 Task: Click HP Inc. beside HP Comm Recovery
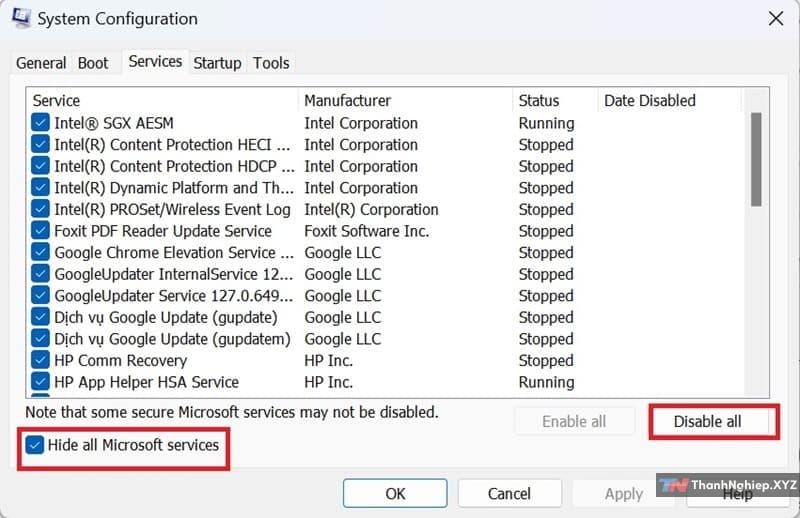(x=329, y=360)
